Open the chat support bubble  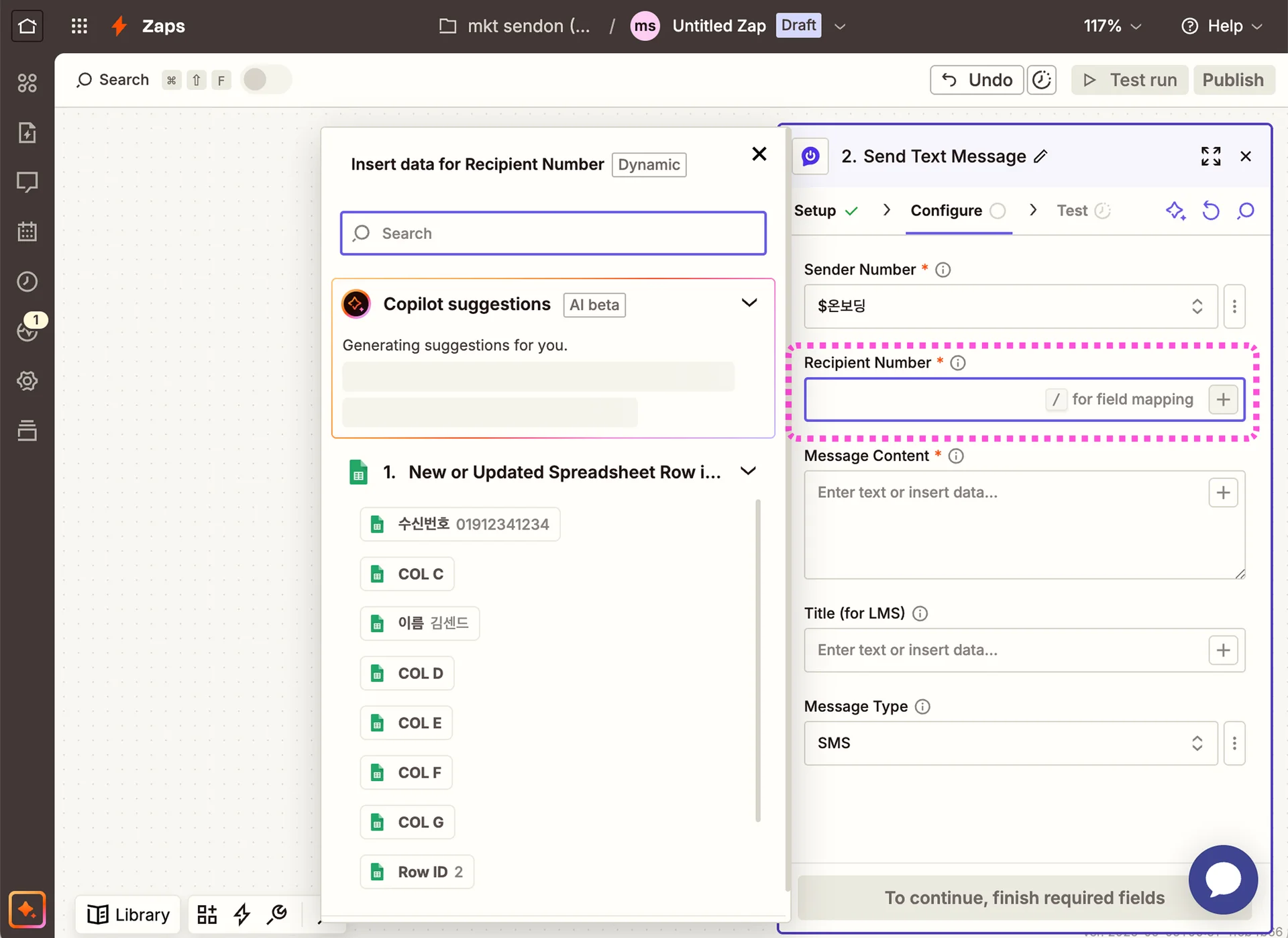[1223, 879]
